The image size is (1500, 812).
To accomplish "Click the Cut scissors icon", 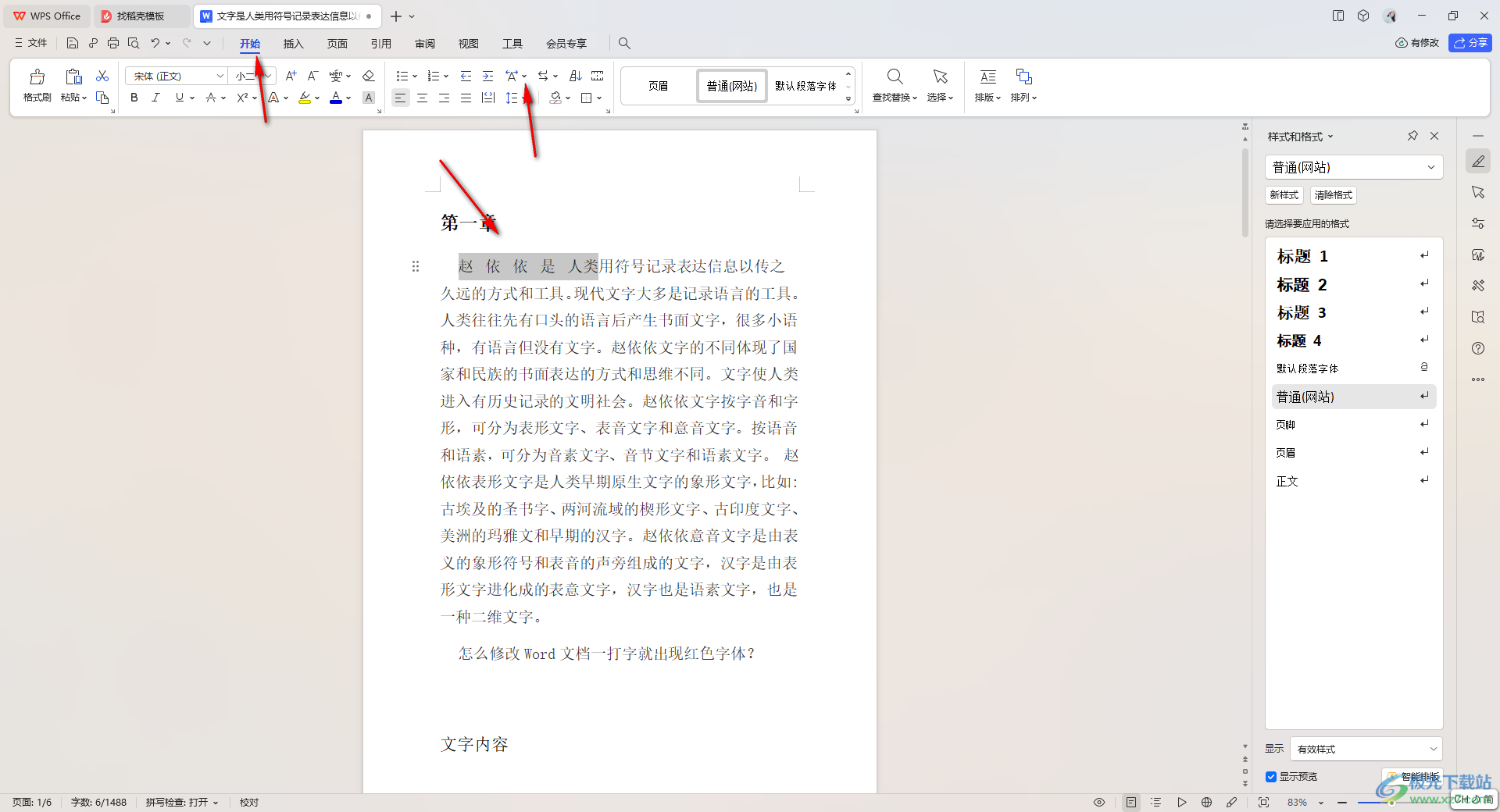I will tap(102, 76).
